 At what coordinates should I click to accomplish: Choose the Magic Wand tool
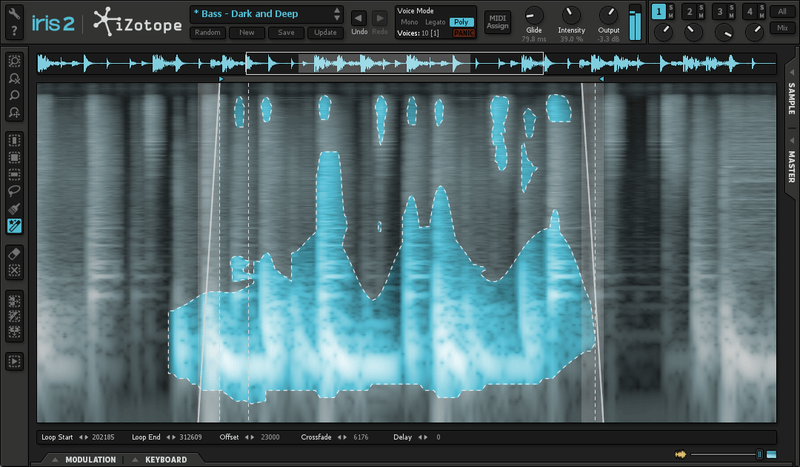[x=15, y=226]
